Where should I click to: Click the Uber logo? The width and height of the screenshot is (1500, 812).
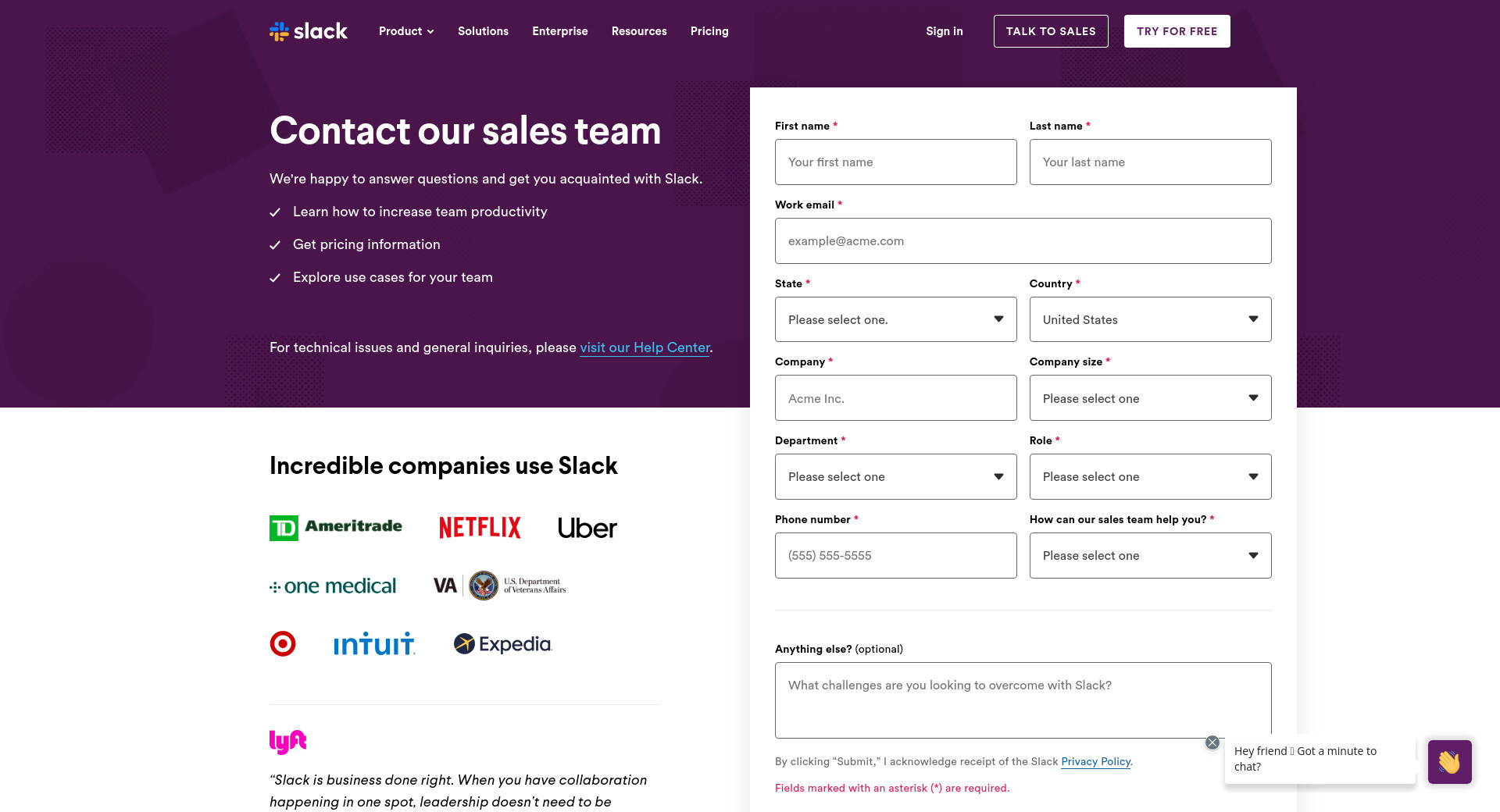pyautogui.click(x=587, y=529)
